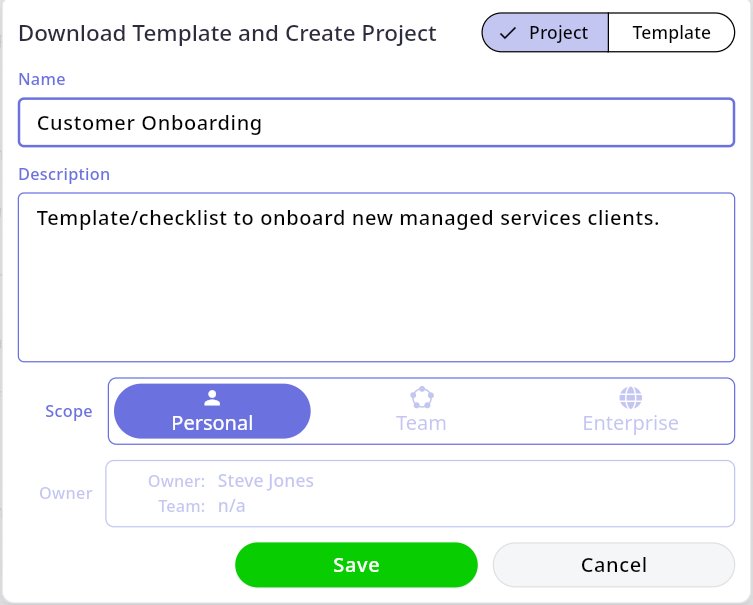Click the checkmark icon on Project toggle

[x=507, y=33]
